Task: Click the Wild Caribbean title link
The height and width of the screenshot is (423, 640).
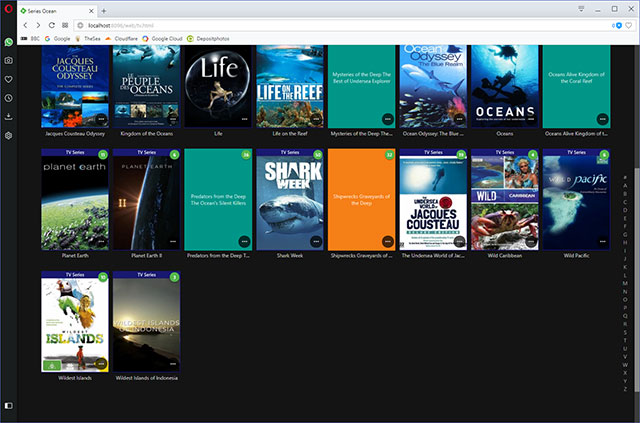Action: coord(505,255)
